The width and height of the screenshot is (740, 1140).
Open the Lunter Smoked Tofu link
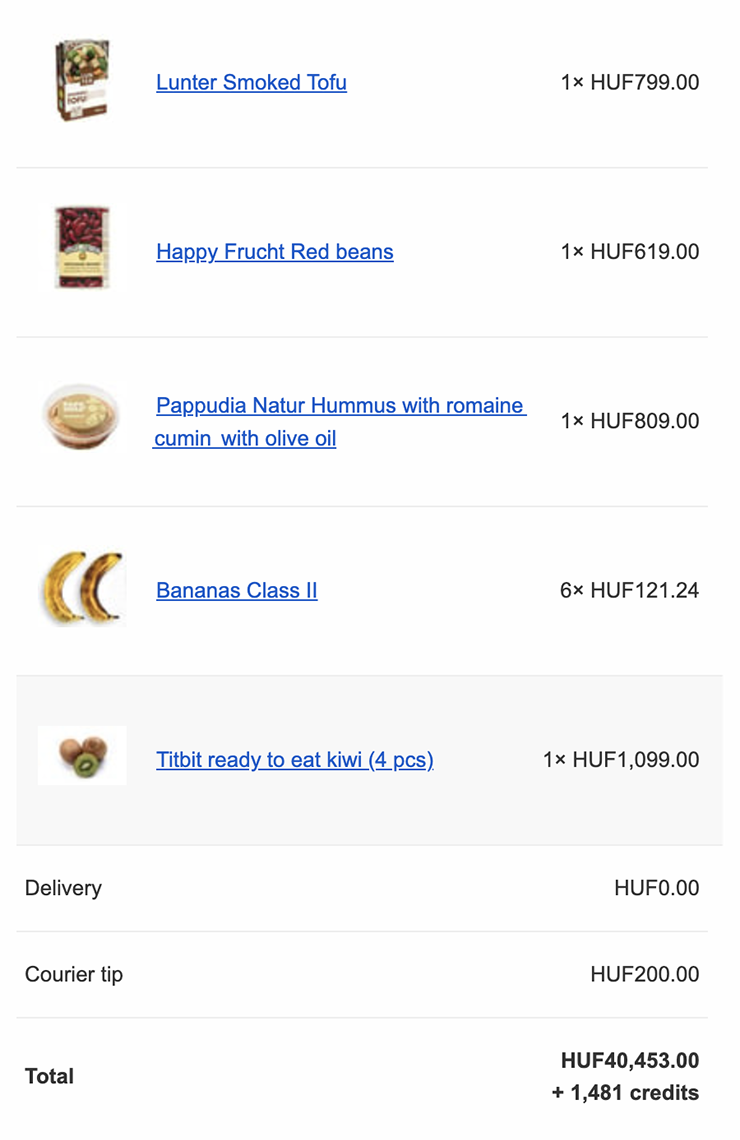pos(252,82)
